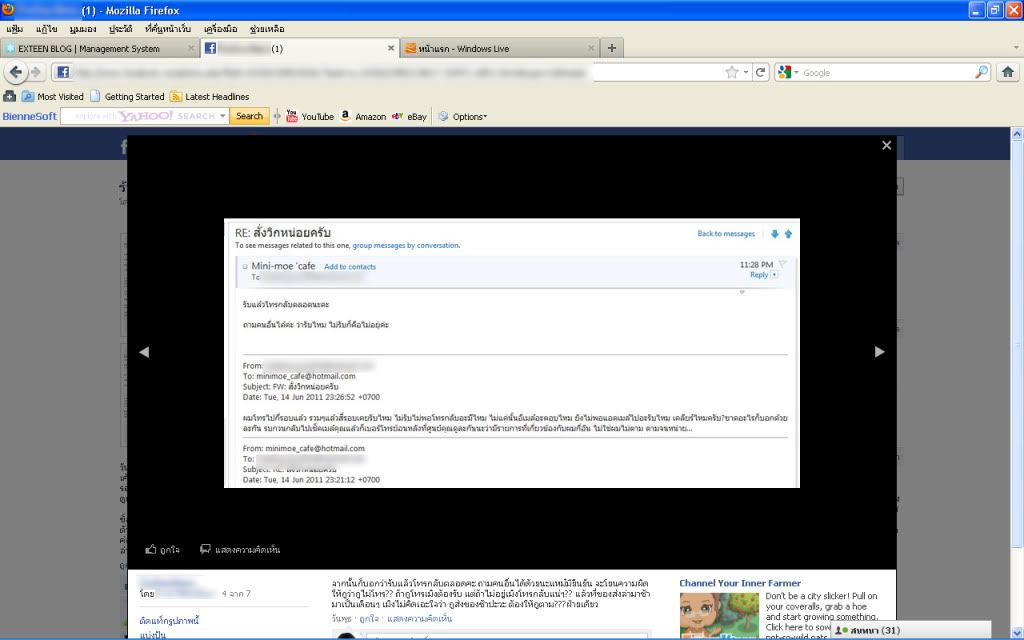Go back with the browser back arrow
Screen dimensions: 1024x640
(x=16, y=72)
